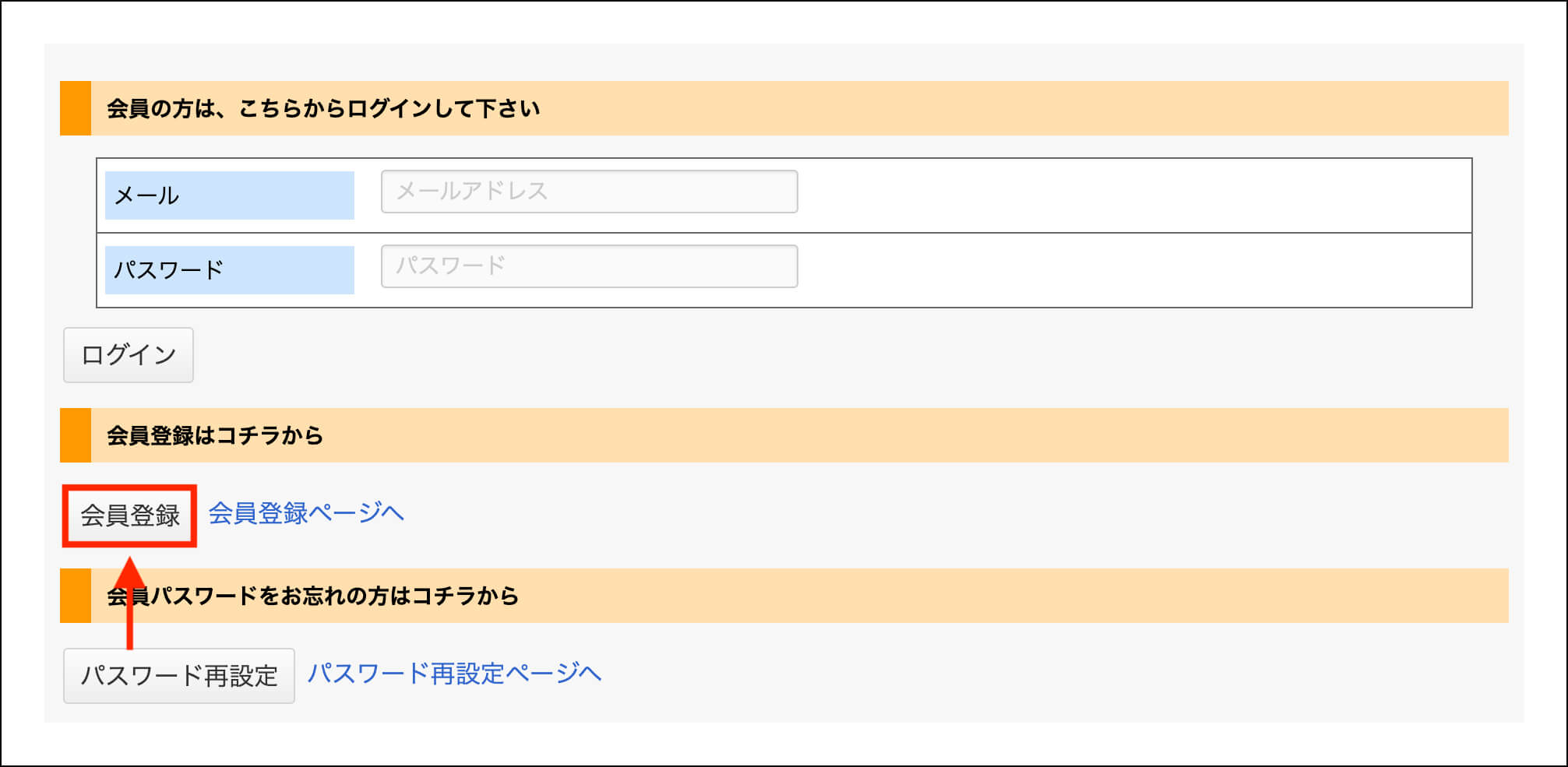
Task: Click the ログイン button
Action: [129, 355]
